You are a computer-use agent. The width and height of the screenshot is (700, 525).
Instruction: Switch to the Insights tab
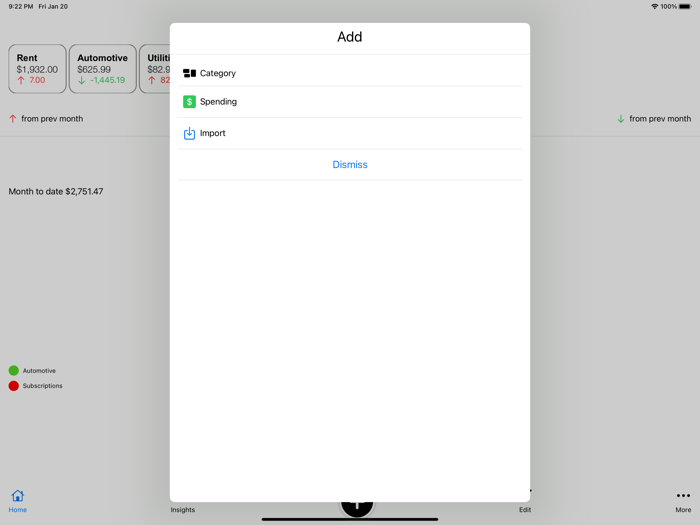(183, 509)
